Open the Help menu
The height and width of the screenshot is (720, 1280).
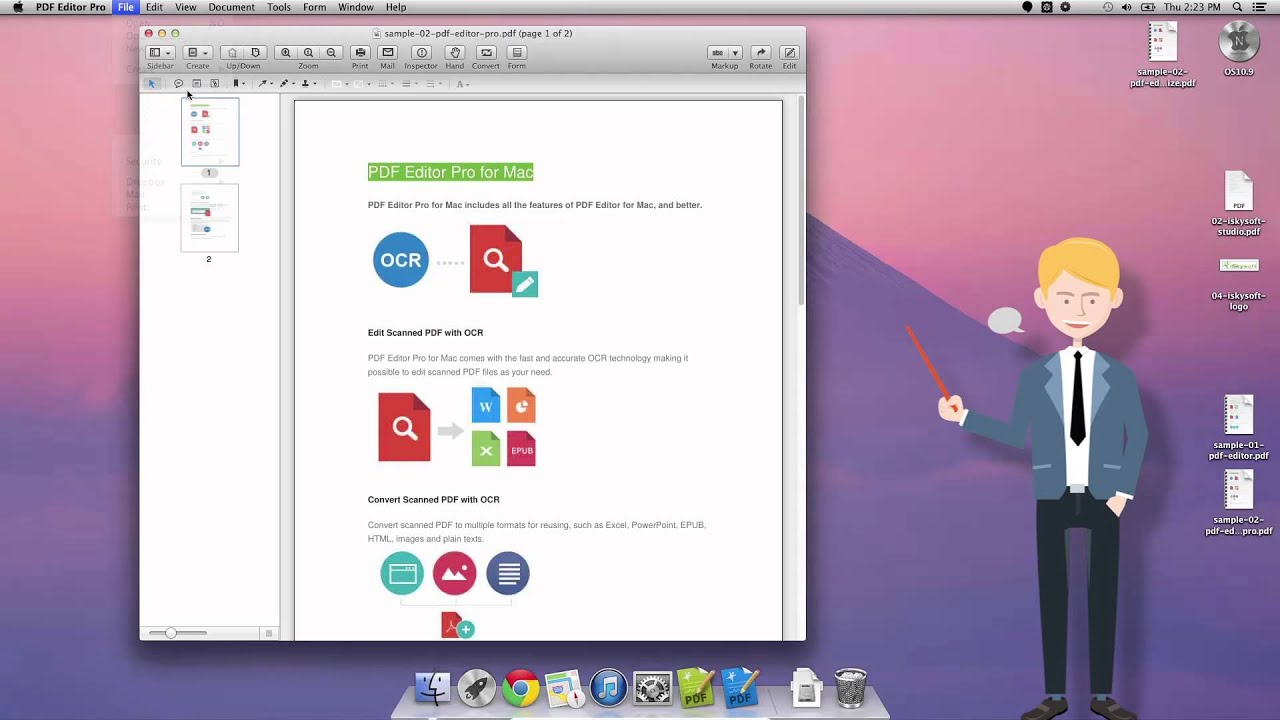point(396,7)
